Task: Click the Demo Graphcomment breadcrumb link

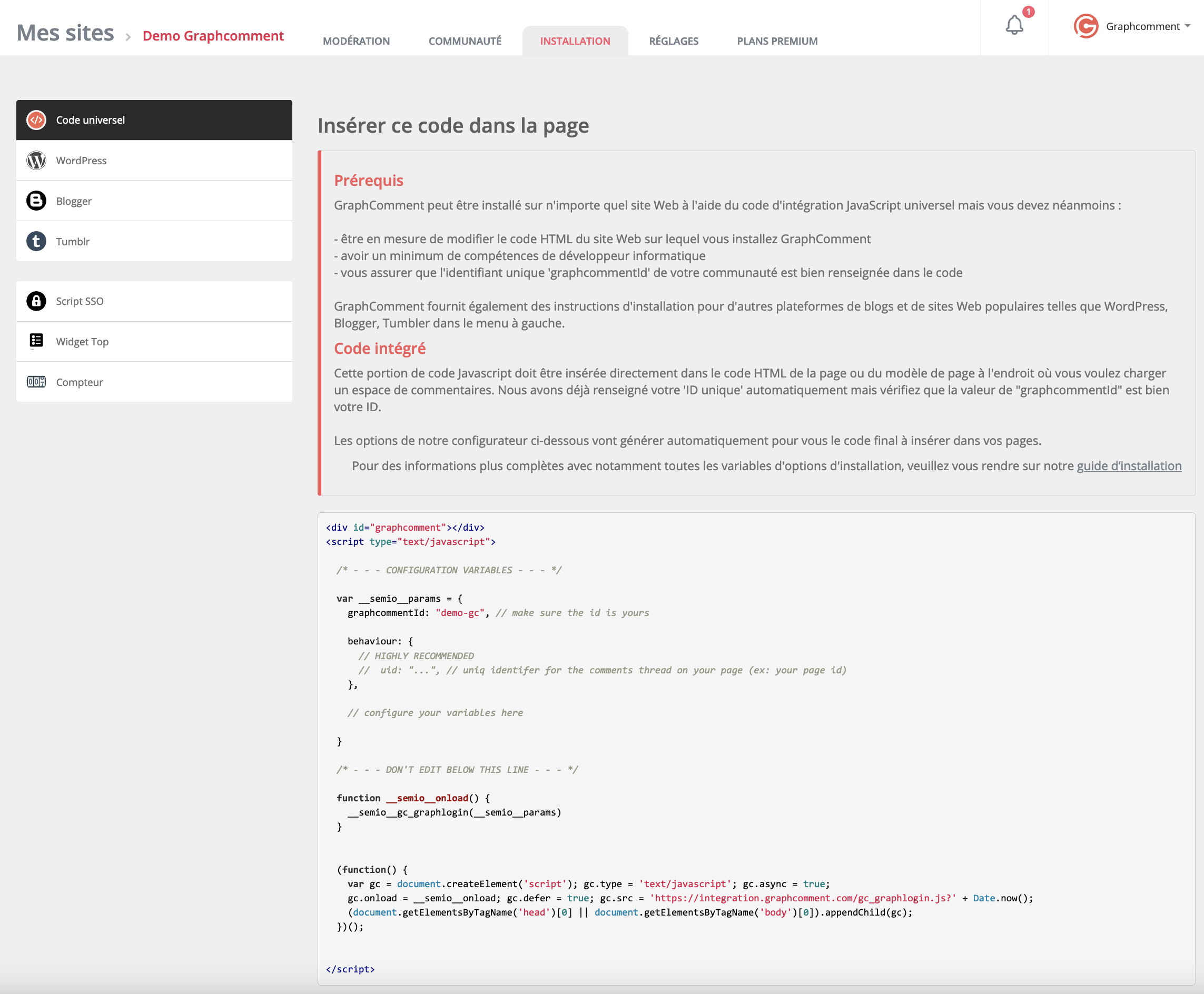Action: (213, 36)
